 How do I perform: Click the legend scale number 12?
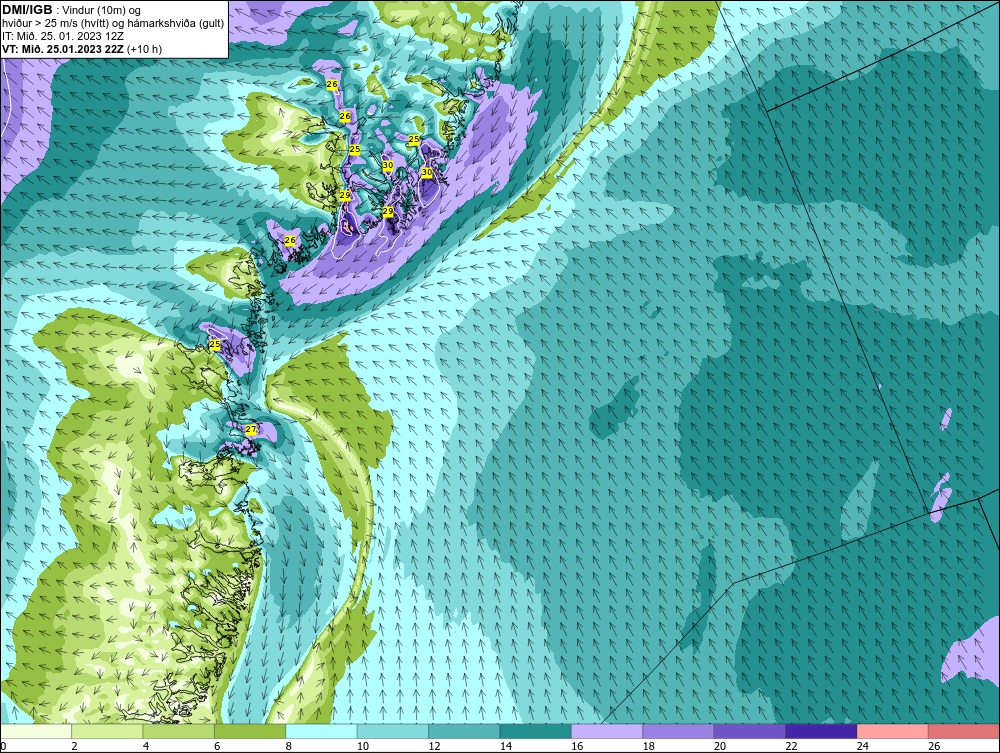pyautogui.click(x=434, y=746)
